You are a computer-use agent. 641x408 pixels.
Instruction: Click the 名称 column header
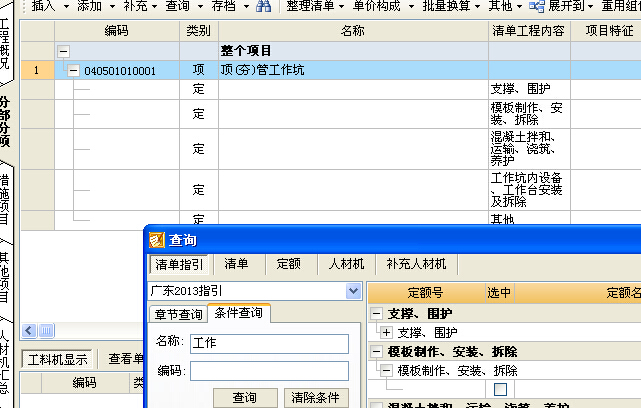[x=353, y=31]
